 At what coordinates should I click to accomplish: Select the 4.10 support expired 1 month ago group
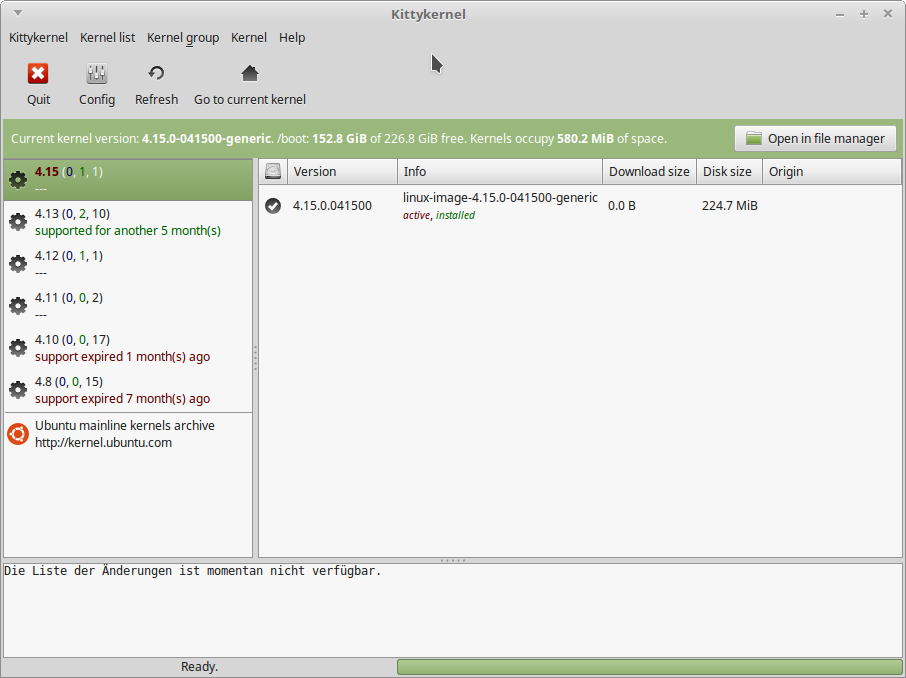click(x=128, y=348)
